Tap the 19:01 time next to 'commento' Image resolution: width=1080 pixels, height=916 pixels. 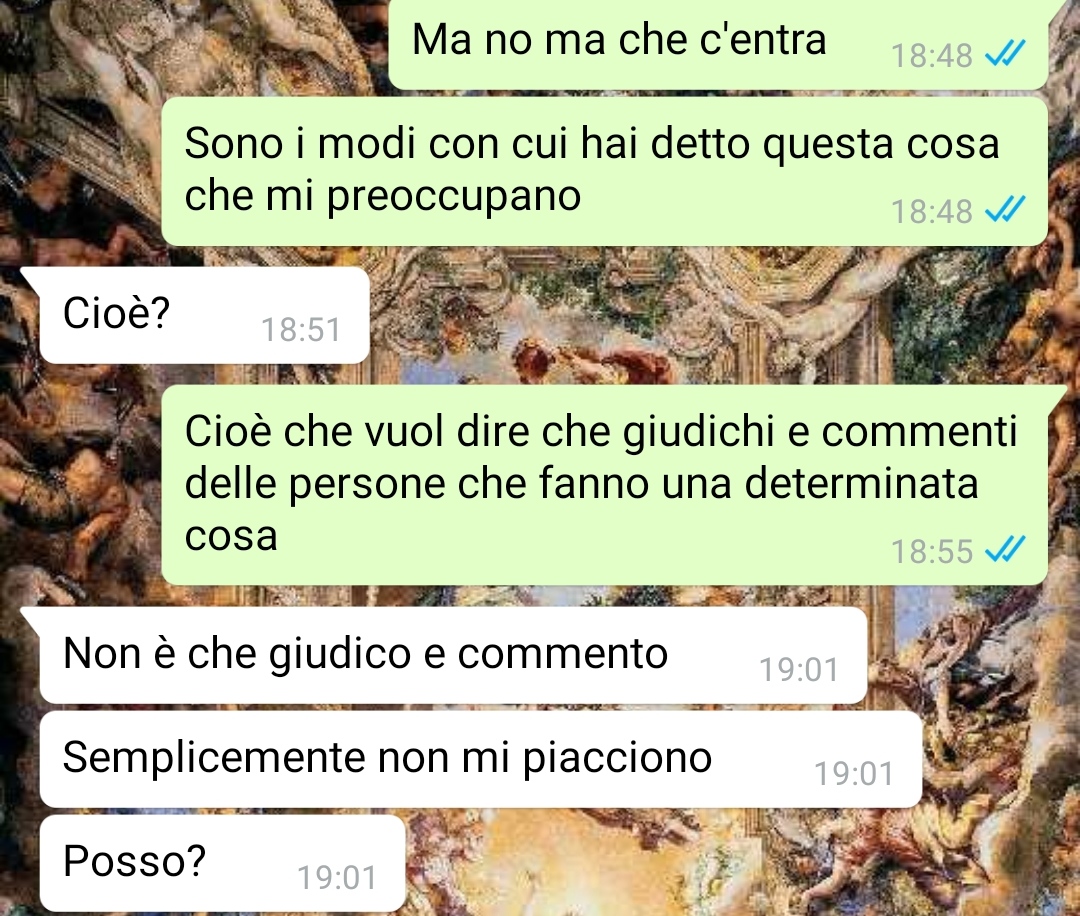(x=799, y=670)
